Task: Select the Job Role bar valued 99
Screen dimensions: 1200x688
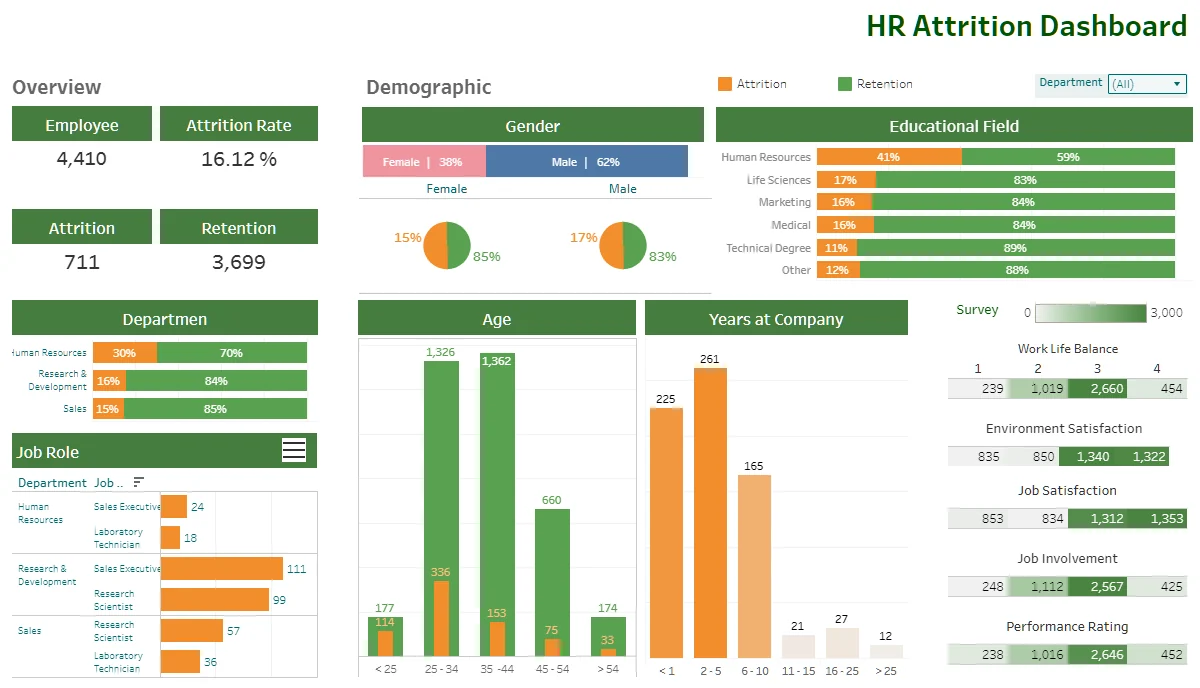Action: coord(215,599)
